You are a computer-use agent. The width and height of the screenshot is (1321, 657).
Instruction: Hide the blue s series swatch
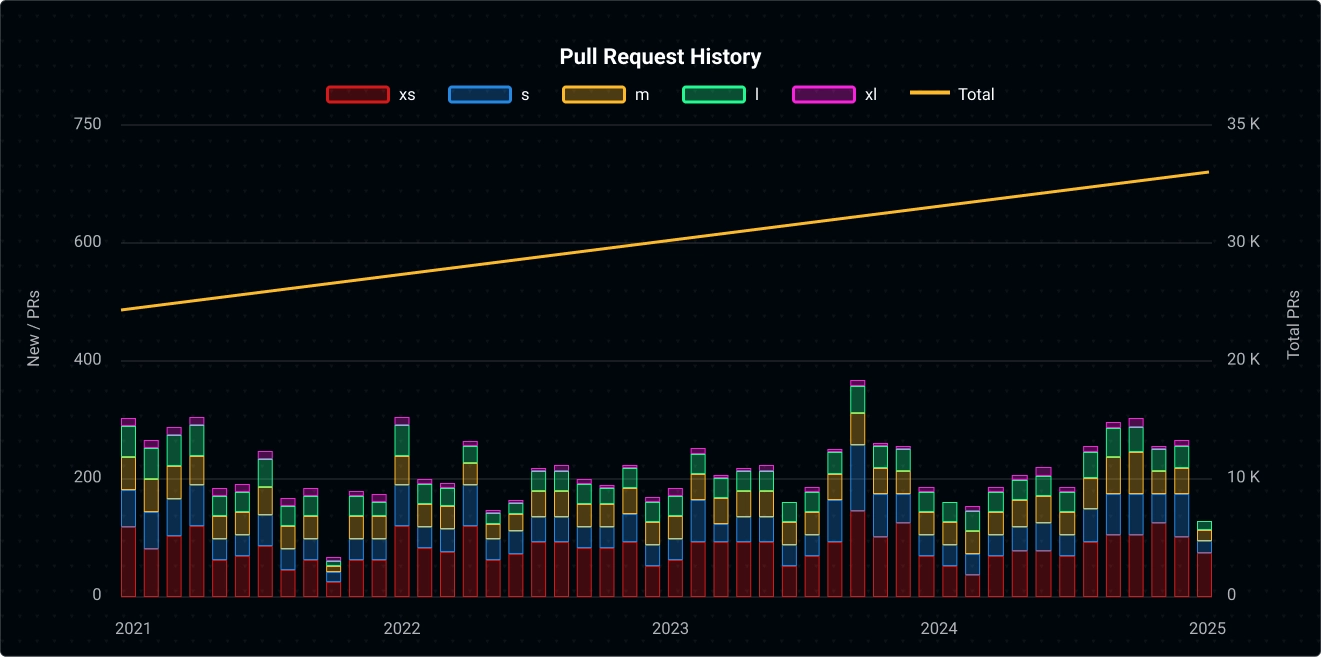coord(480,94)
